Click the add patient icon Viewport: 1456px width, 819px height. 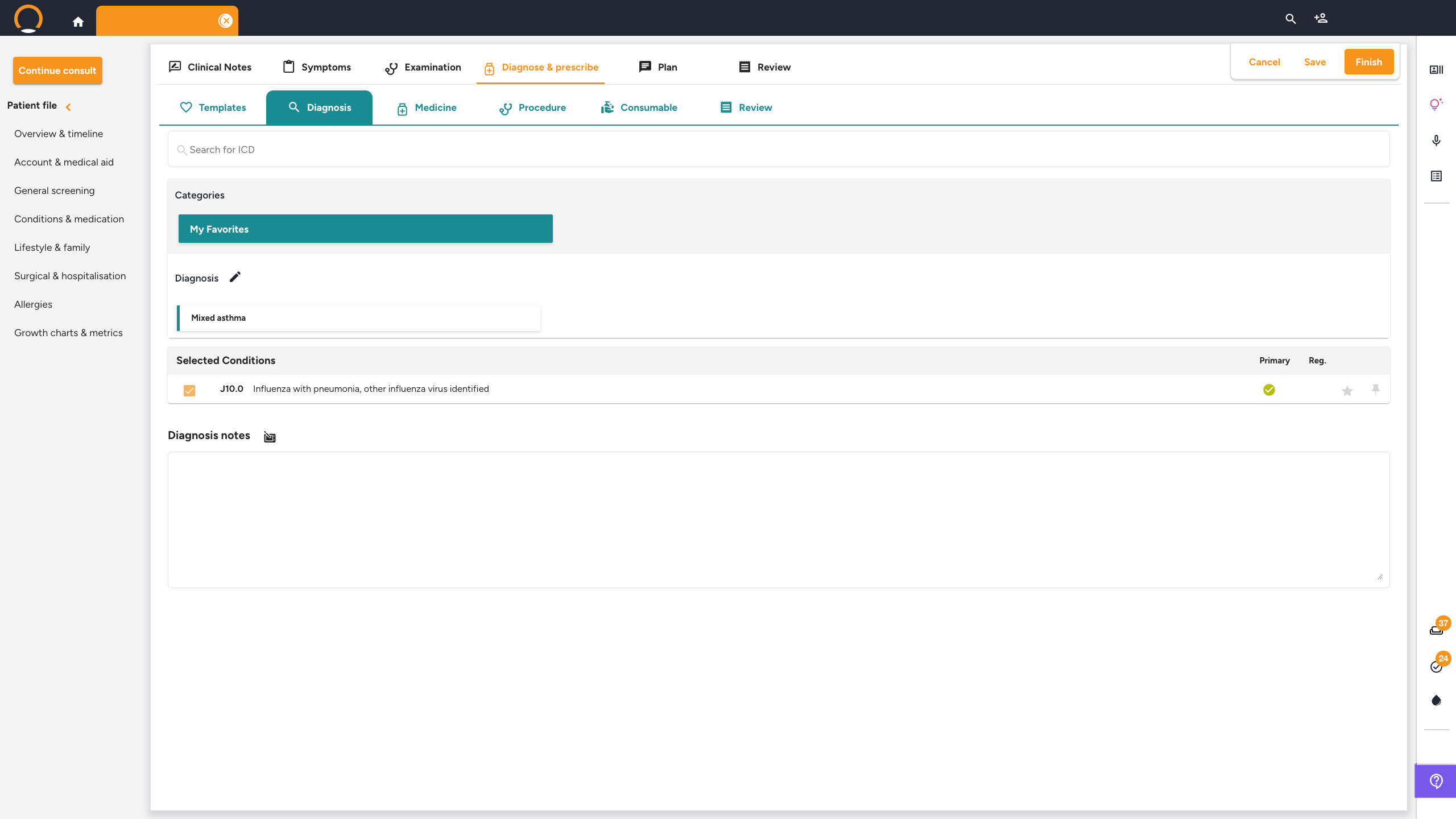click(1321, 19)
